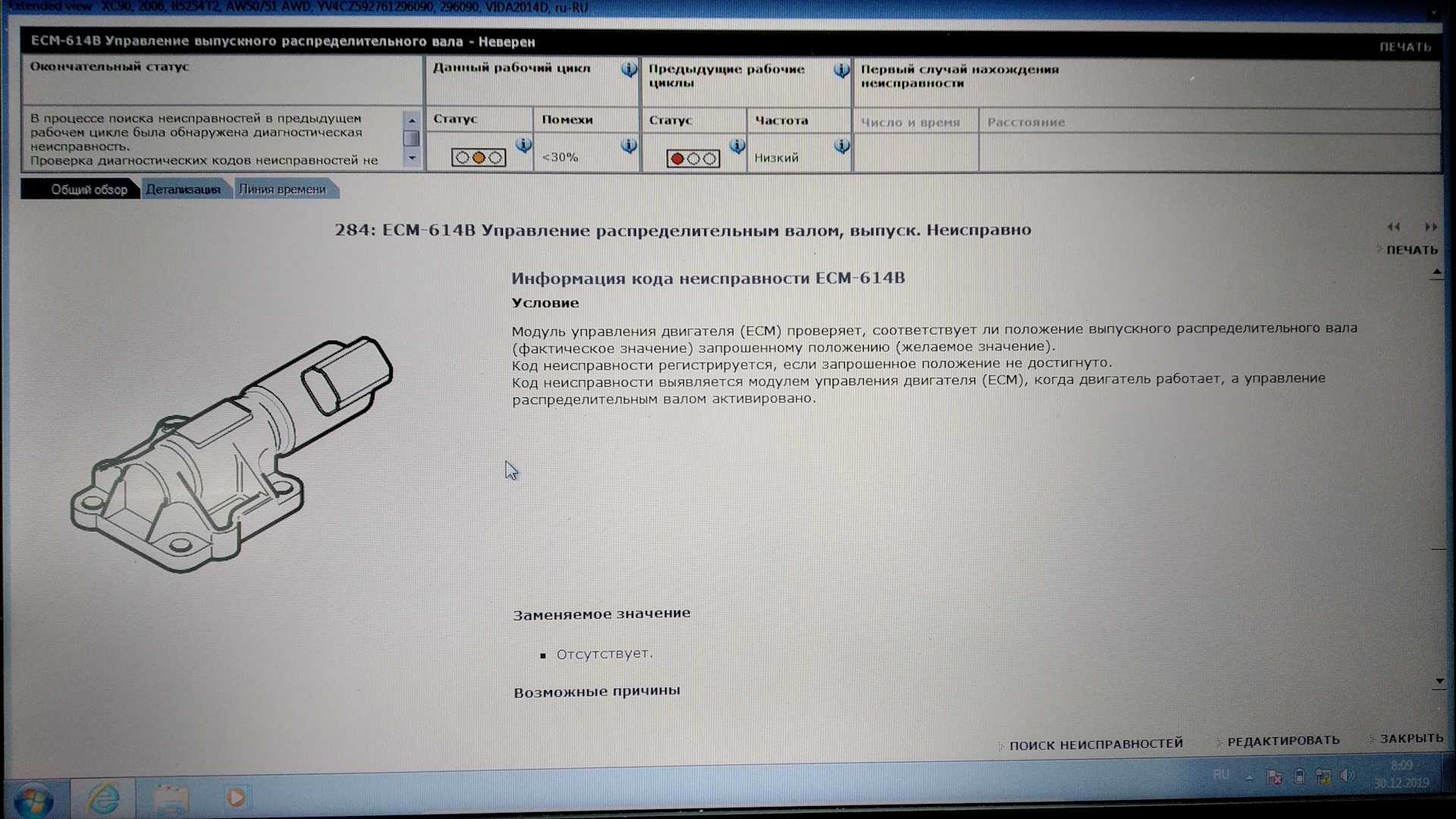Screen dimensions: 1456x819
Task: Click 'Помехи' column header
Action: pyautogui.click(x=567, y=120)
